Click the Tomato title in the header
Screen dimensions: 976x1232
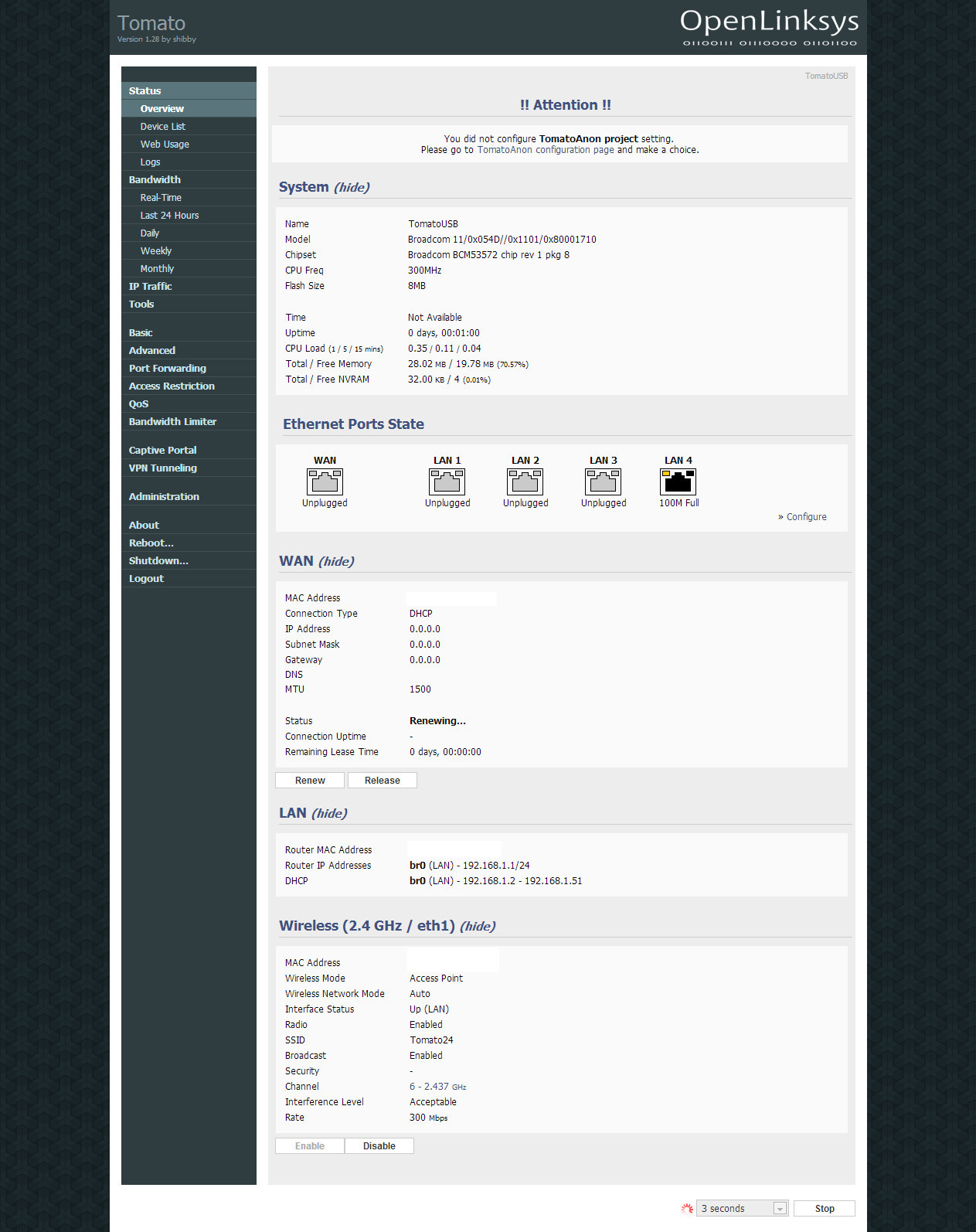[x=151, y=23]
